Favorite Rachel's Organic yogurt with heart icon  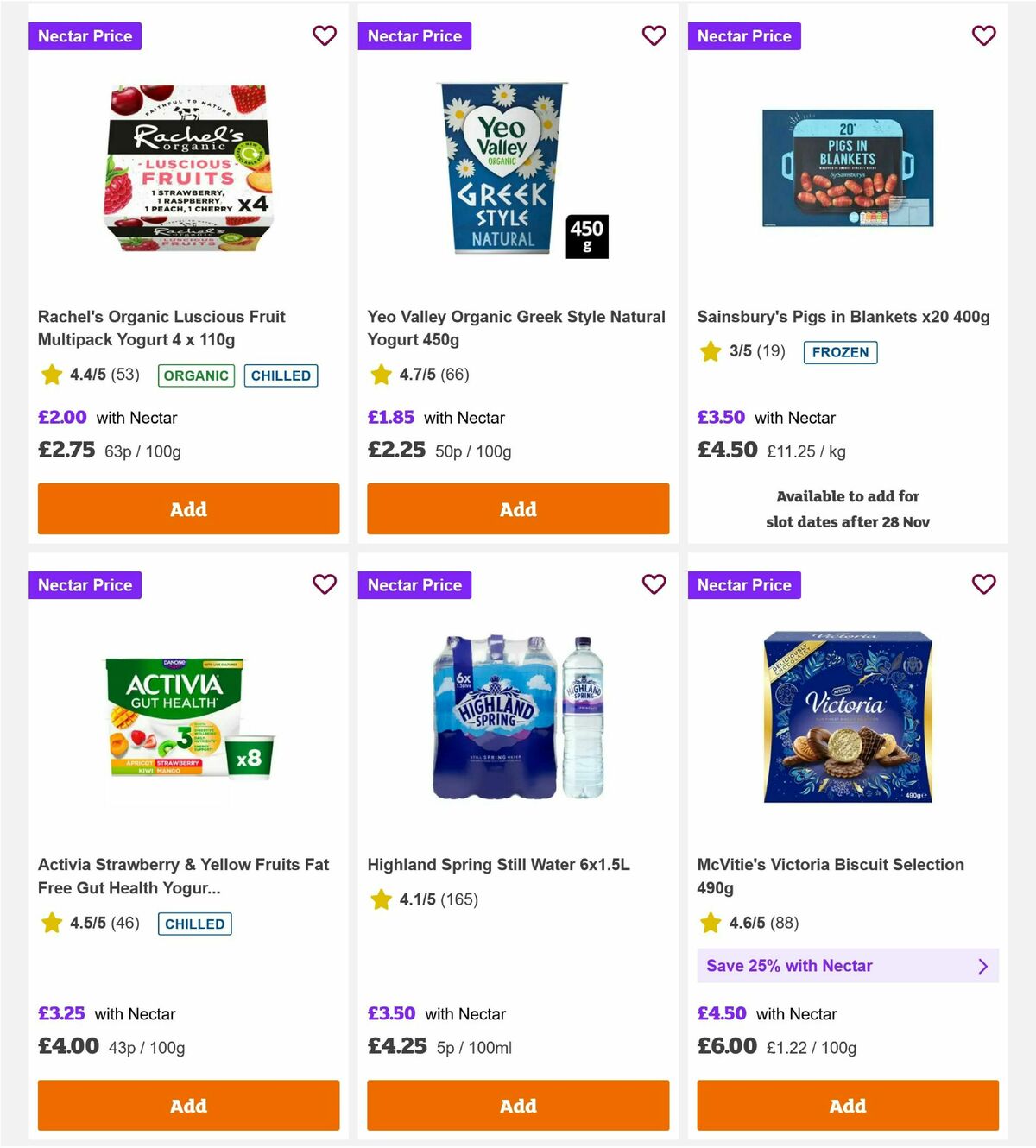(325, 35)
